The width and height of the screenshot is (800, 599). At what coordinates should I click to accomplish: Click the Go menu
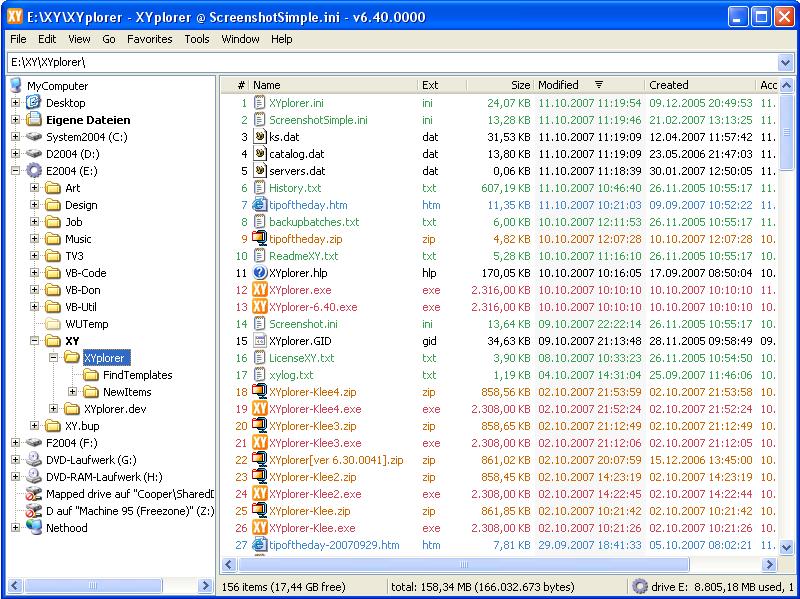click(x=109, y=39)
